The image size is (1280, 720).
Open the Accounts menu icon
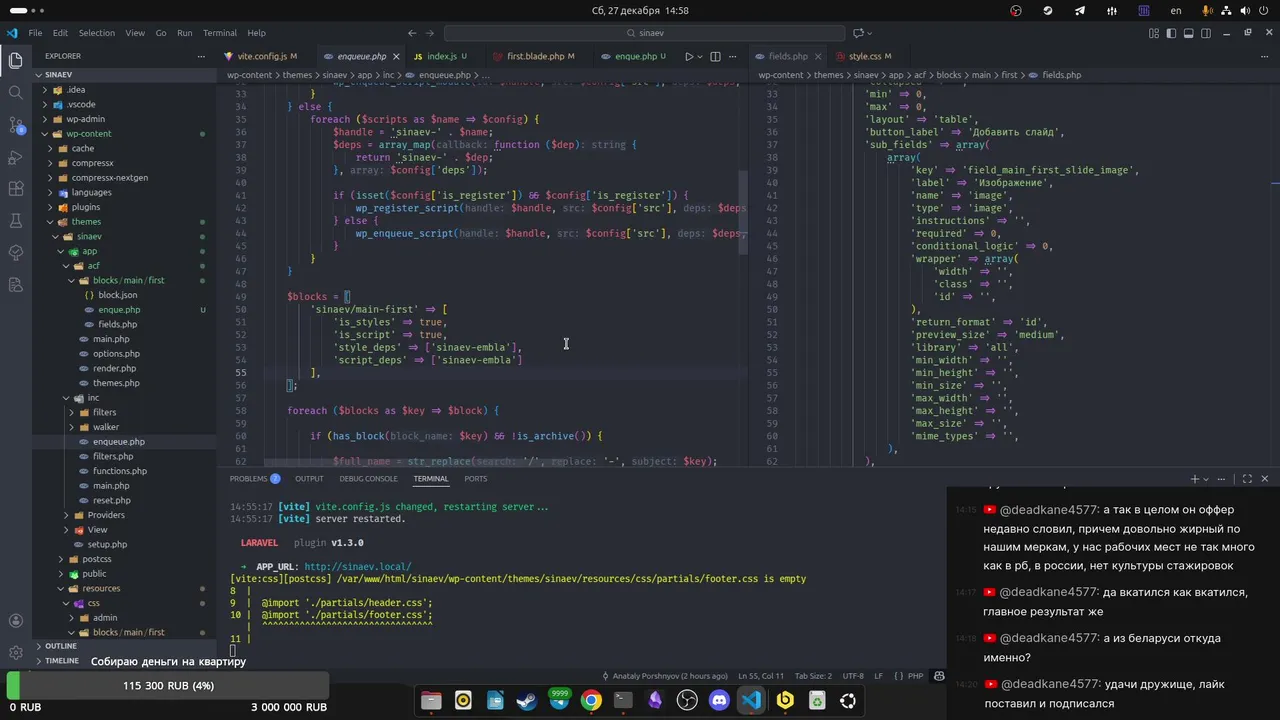click(x=16, y=621)
